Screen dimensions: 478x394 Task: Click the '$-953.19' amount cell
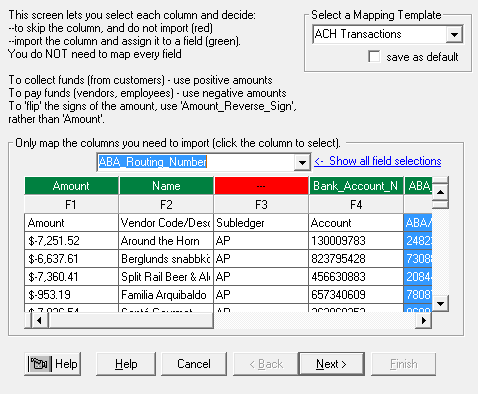(71, 295)
